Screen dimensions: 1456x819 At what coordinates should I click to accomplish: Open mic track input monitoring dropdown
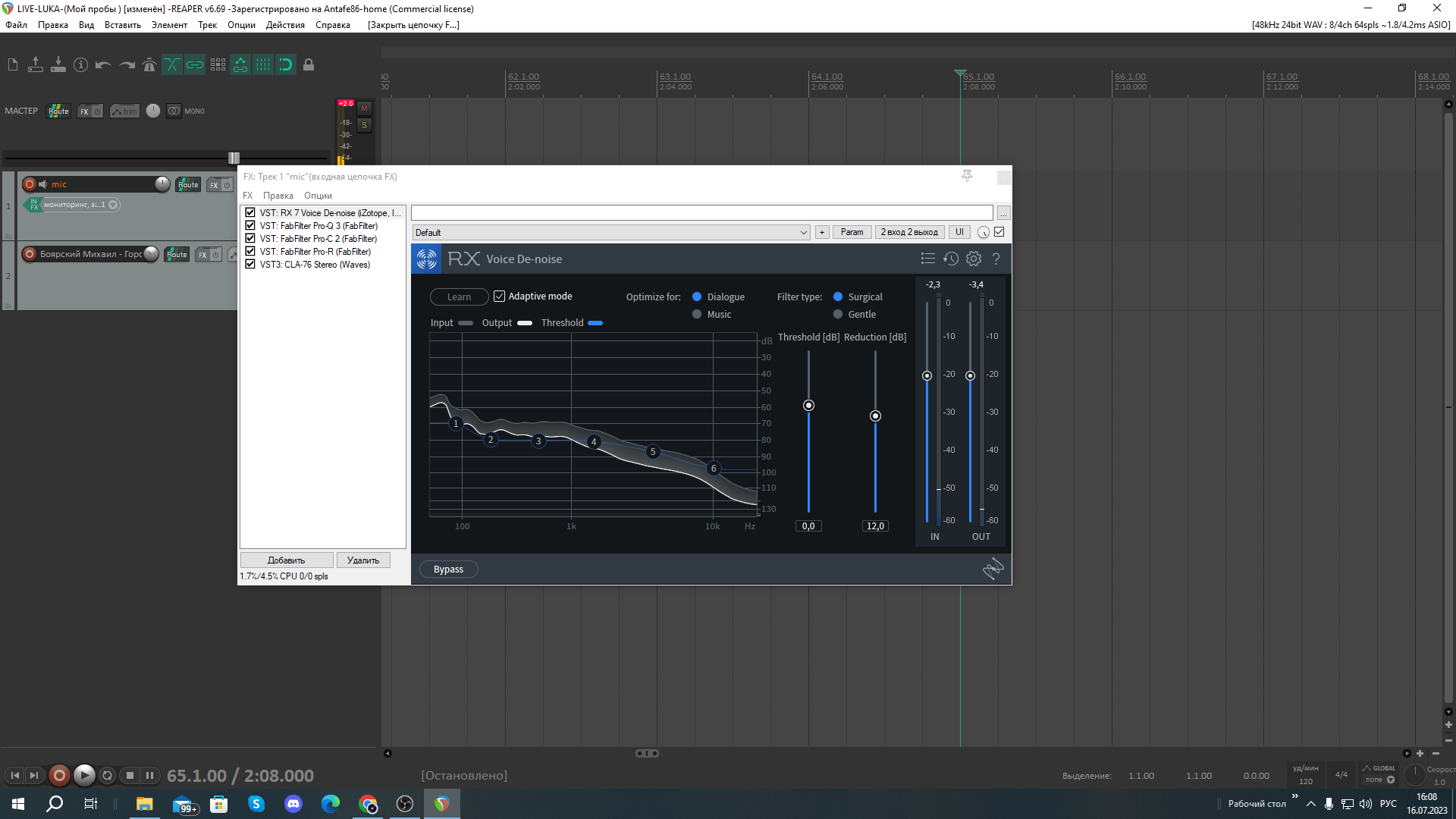(x=113, y=205)
